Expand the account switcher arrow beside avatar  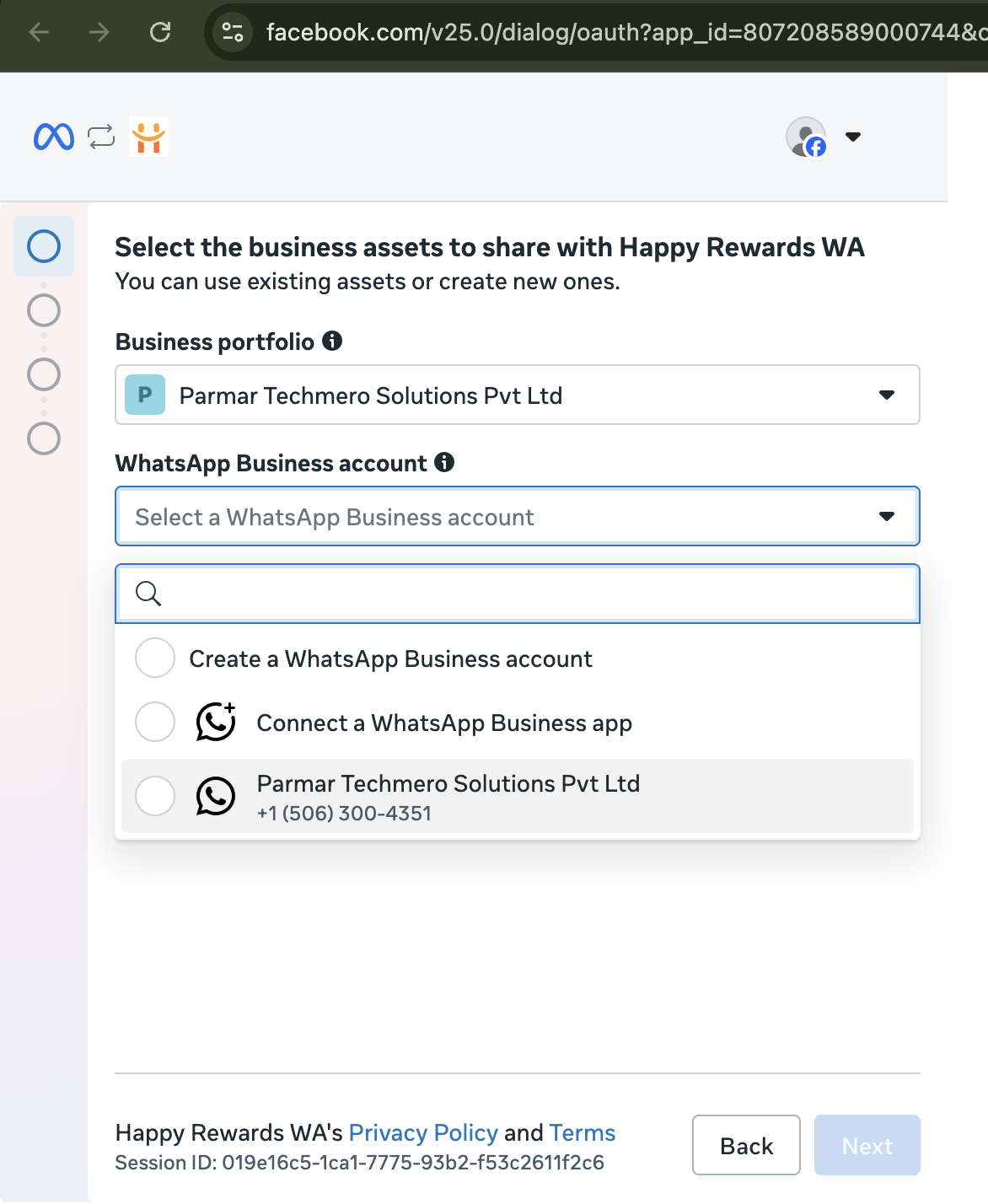(853, 137)
